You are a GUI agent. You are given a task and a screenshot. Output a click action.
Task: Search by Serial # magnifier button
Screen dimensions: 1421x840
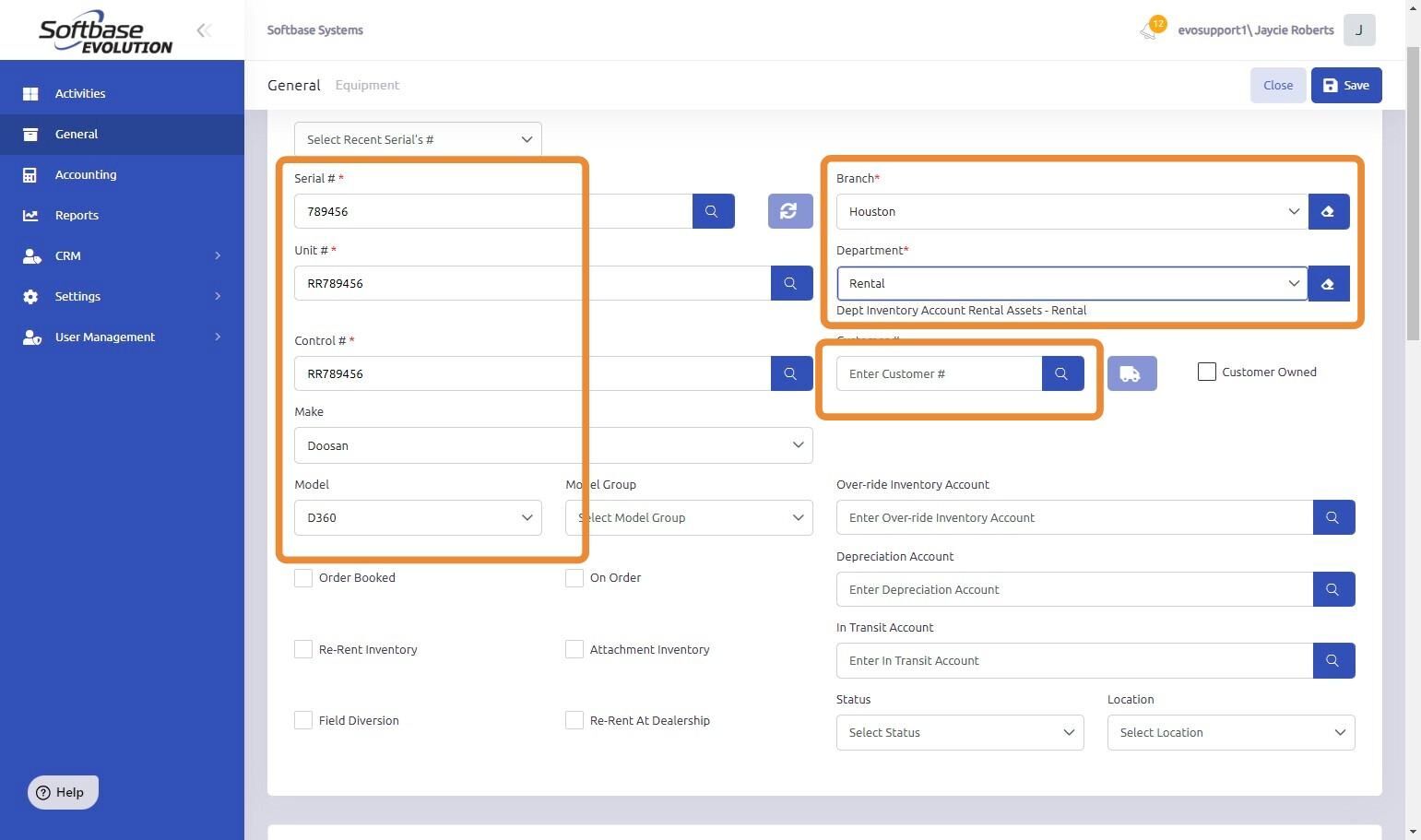(713, 211)
